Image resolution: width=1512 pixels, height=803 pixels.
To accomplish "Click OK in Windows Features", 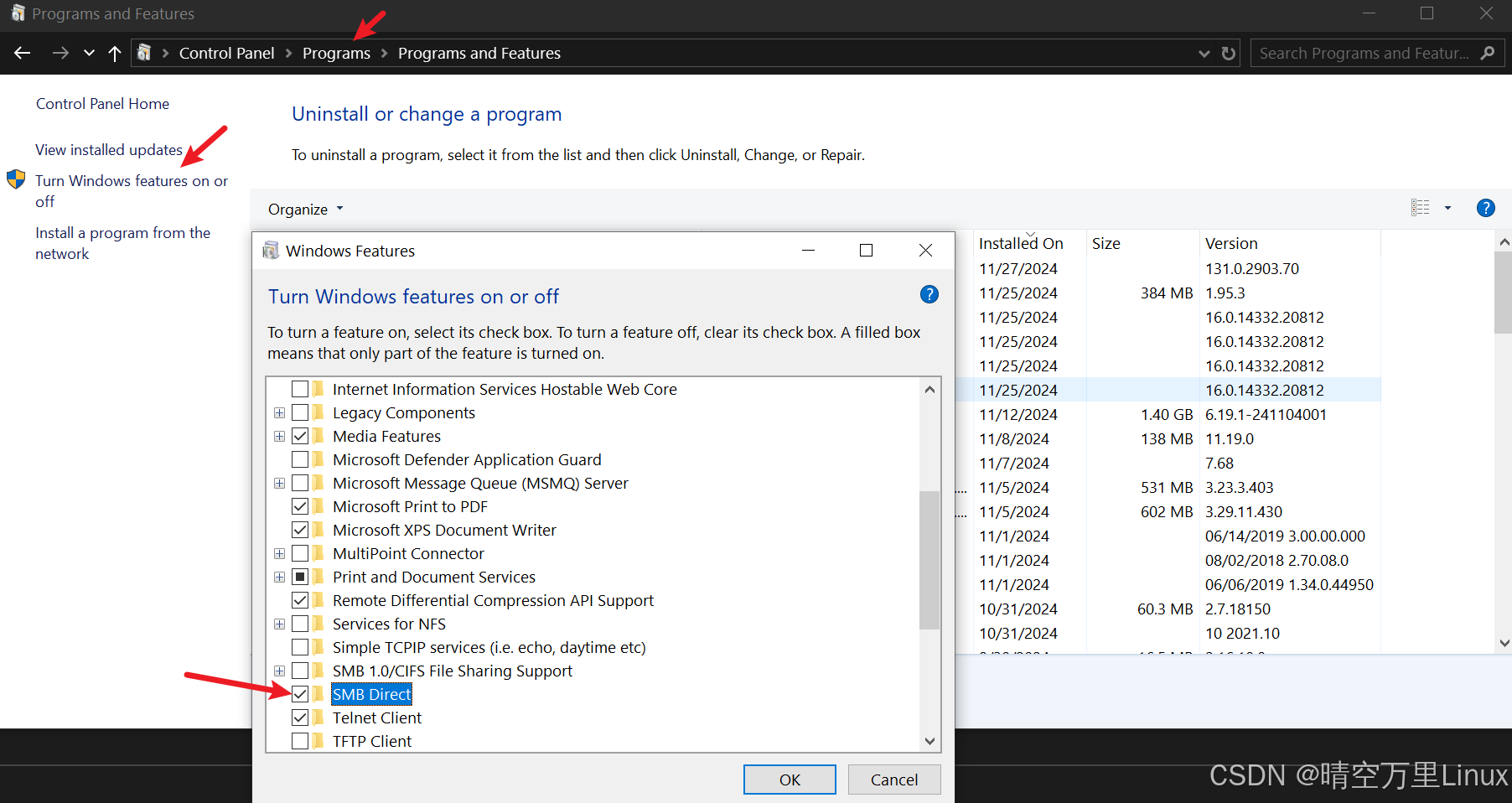I will (790, 780).
